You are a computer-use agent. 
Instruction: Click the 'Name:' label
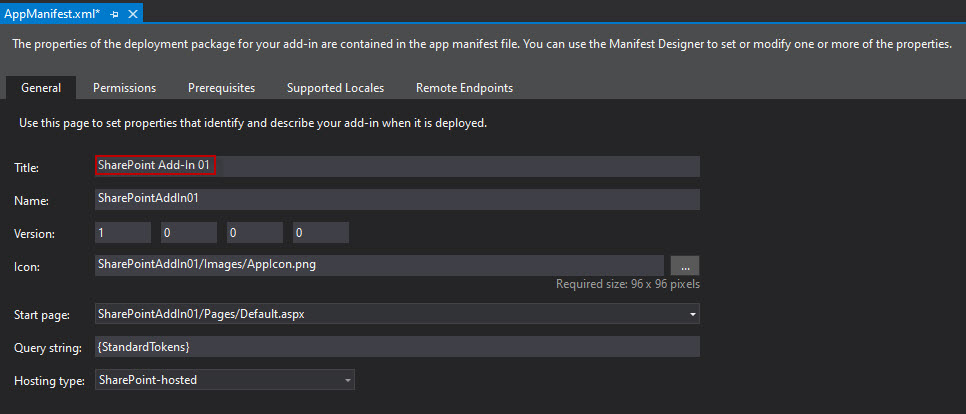pyautogui.click(x=31, y=201)
